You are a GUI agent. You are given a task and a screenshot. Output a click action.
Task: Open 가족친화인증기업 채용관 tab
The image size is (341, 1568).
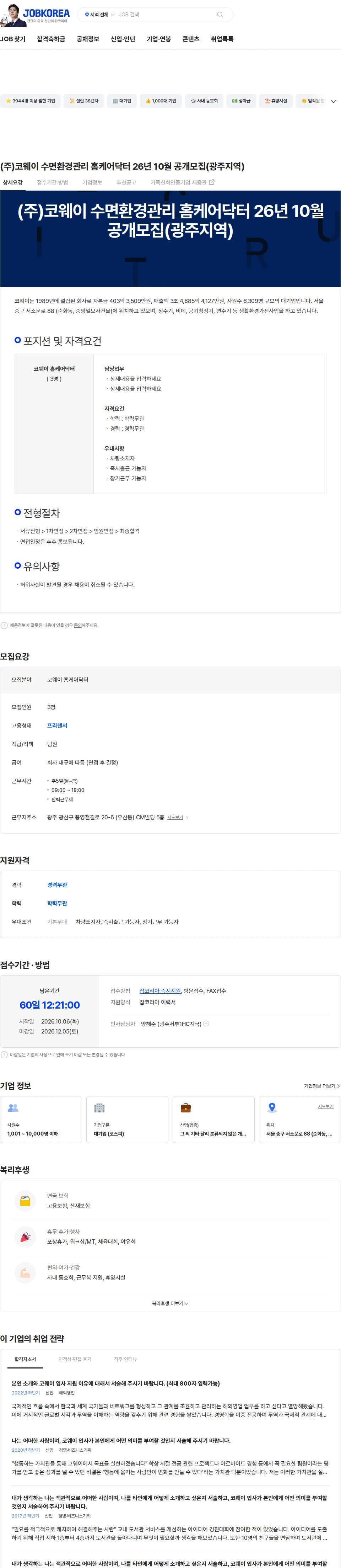[x=182, y=182]
